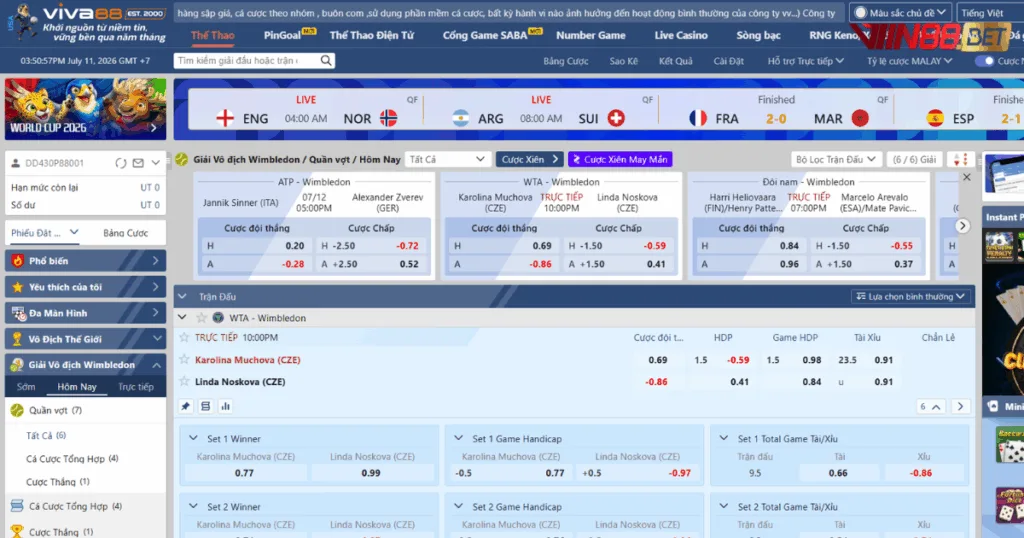Pin the match with pushpin icon
The width and height of the screenshot is (1024, 538).
tap(185, 406)
